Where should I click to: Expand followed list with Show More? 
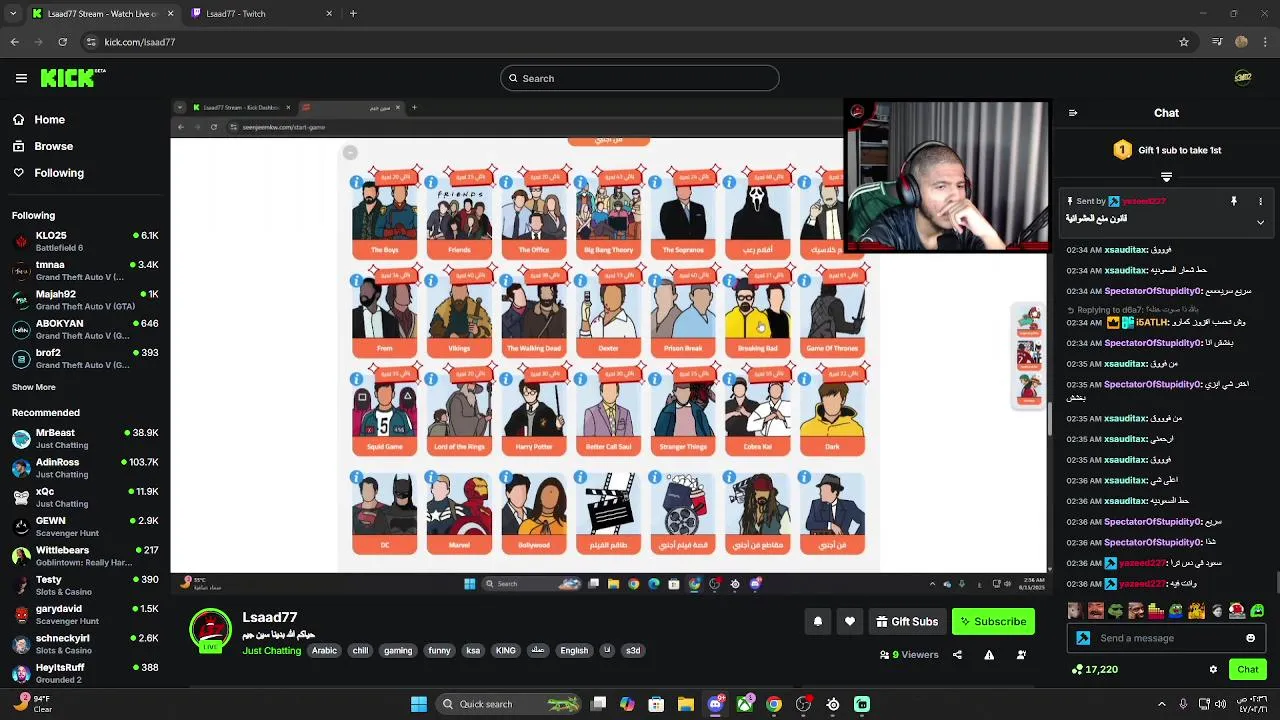(x=34, y=387)
